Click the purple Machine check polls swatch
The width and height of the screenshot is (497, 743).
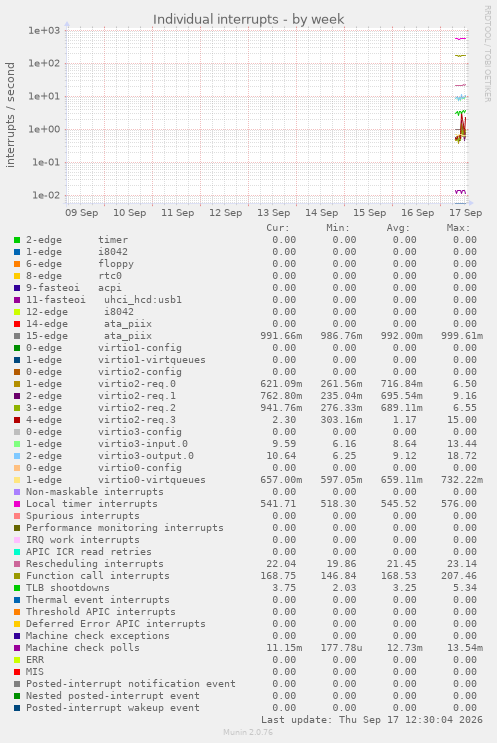(x=17, y=648)
